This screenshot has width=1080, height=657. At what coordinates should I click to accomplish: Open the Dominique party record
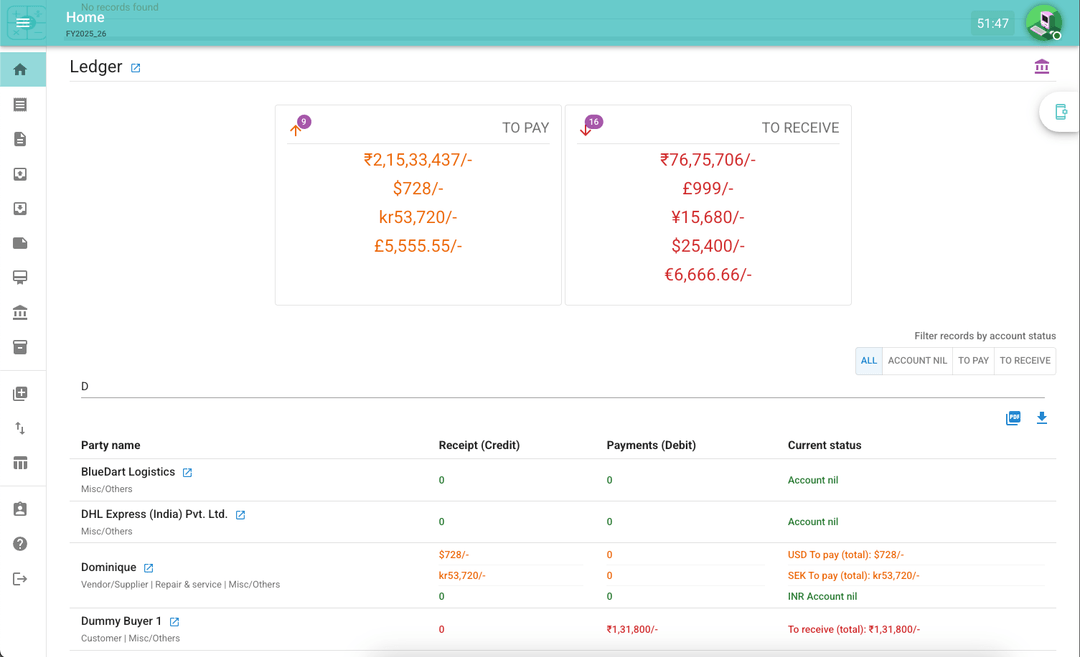point(109,567)
